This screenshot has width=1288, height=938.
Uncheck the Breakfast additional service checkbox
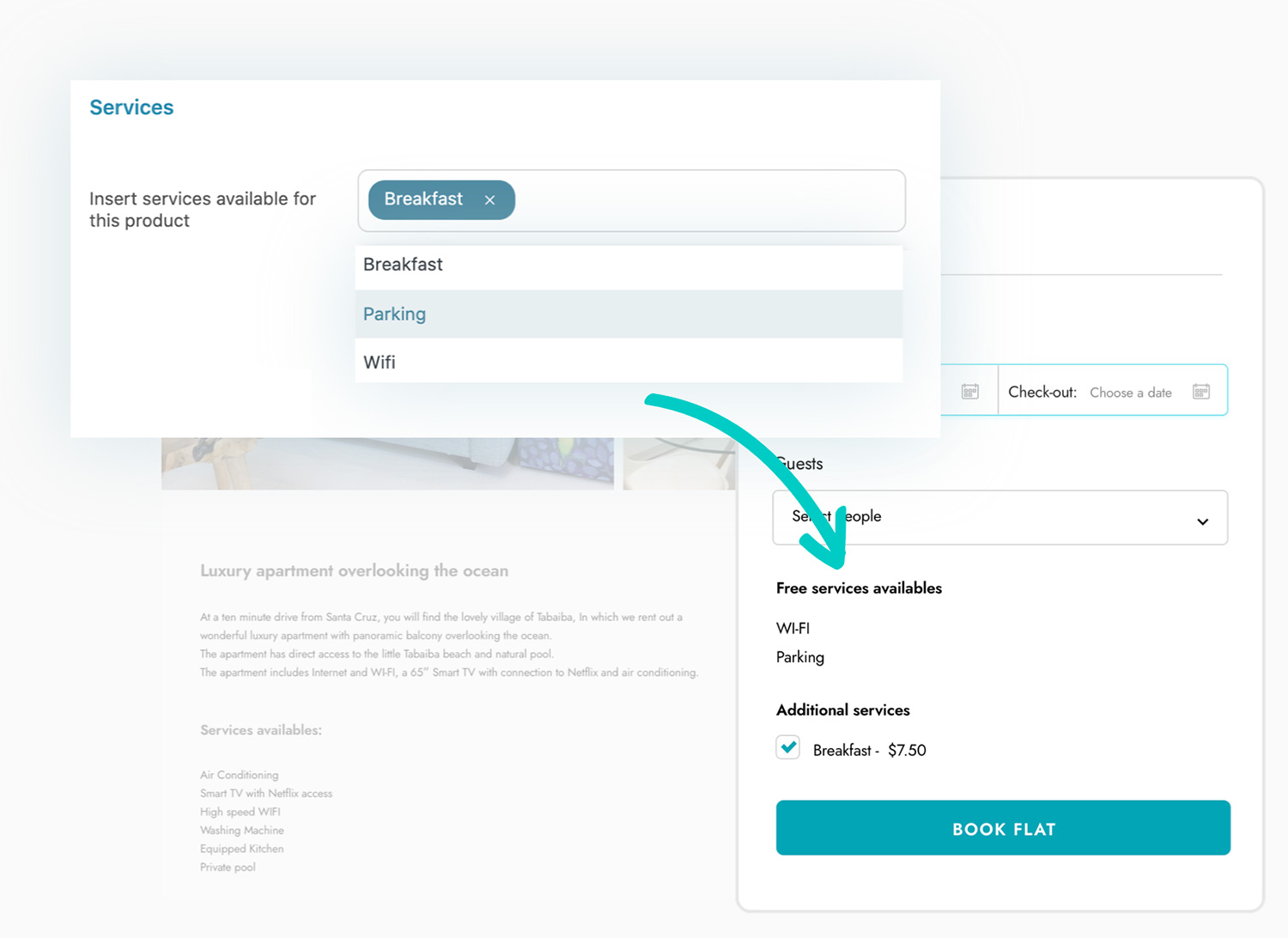pos(788,747)
